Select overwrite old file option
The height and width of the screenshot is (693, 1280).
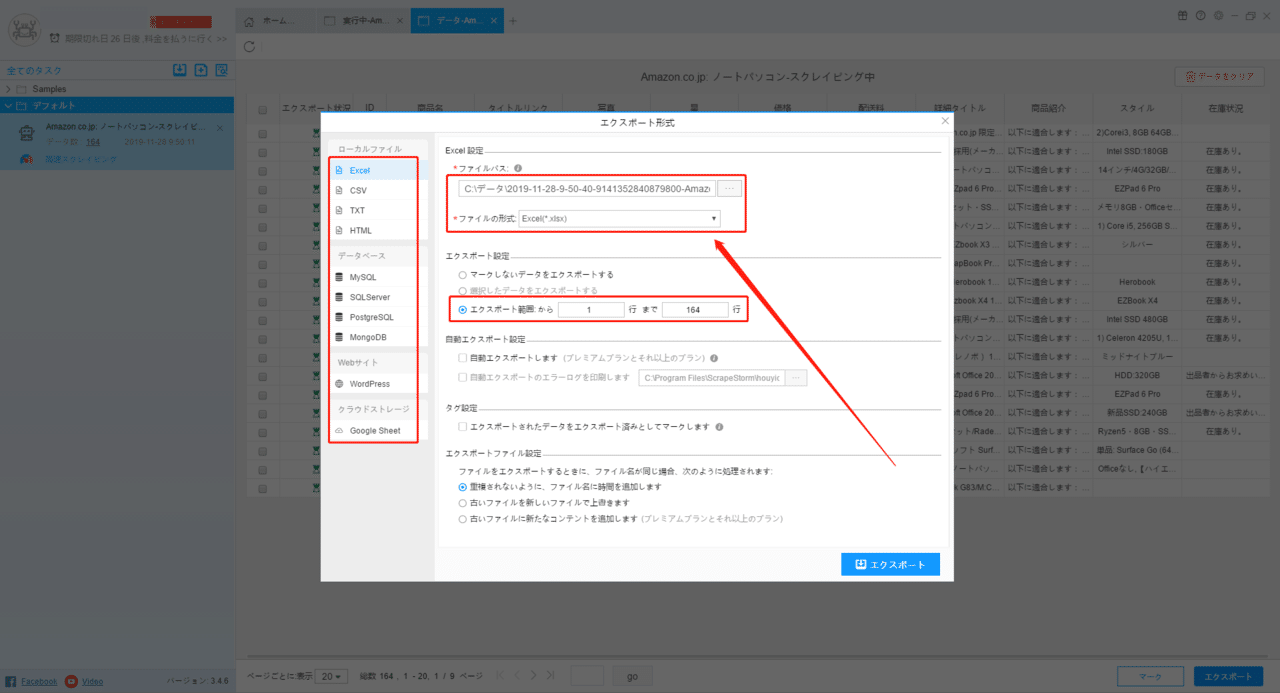(462, 503)
